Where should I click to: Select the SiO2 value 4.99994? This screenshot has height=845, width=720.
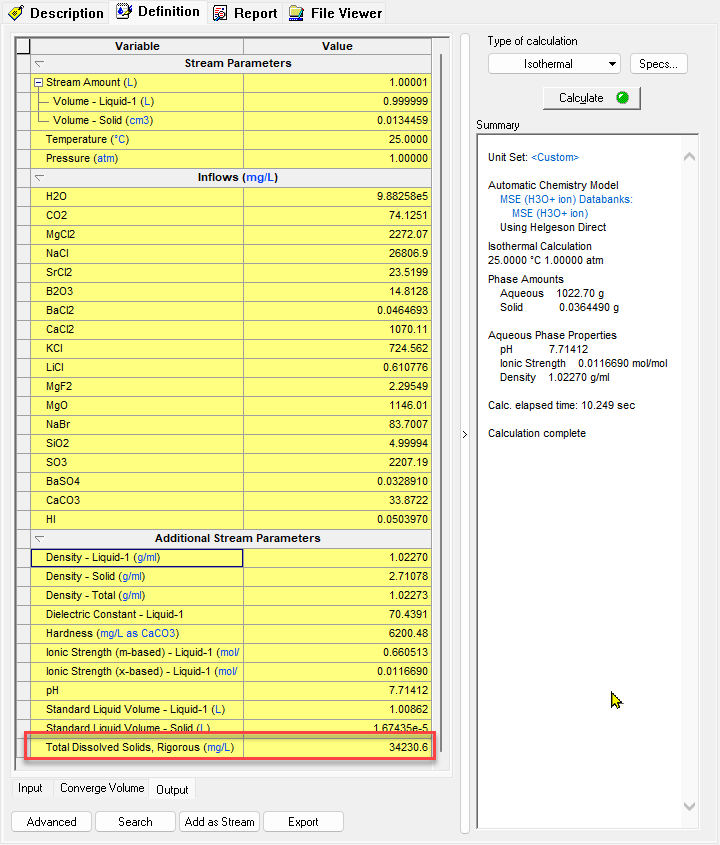point(337,444)
